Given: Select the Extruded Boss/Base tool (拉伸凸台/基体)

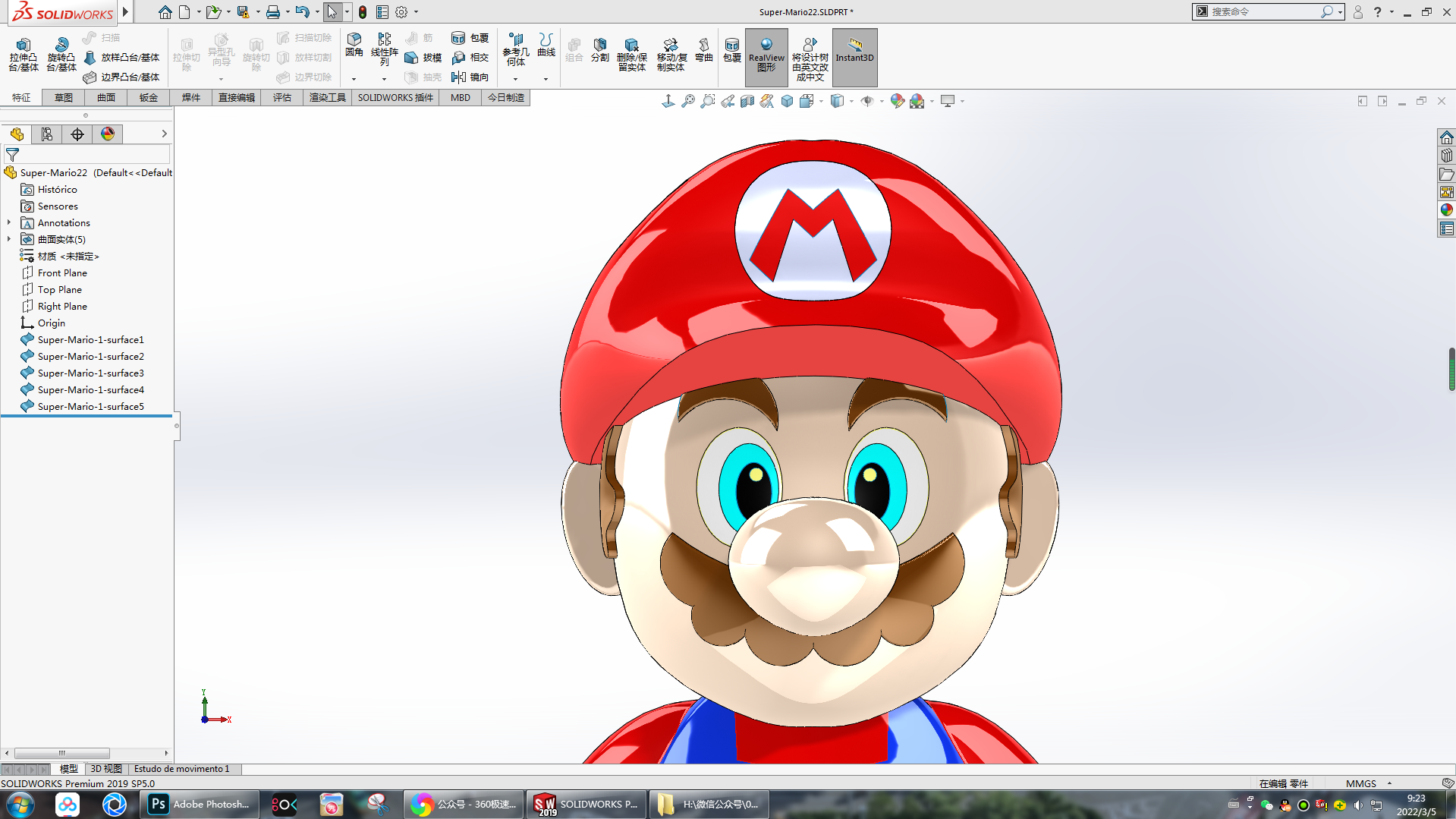Looking at the screenshot, I should click(24, 55).
